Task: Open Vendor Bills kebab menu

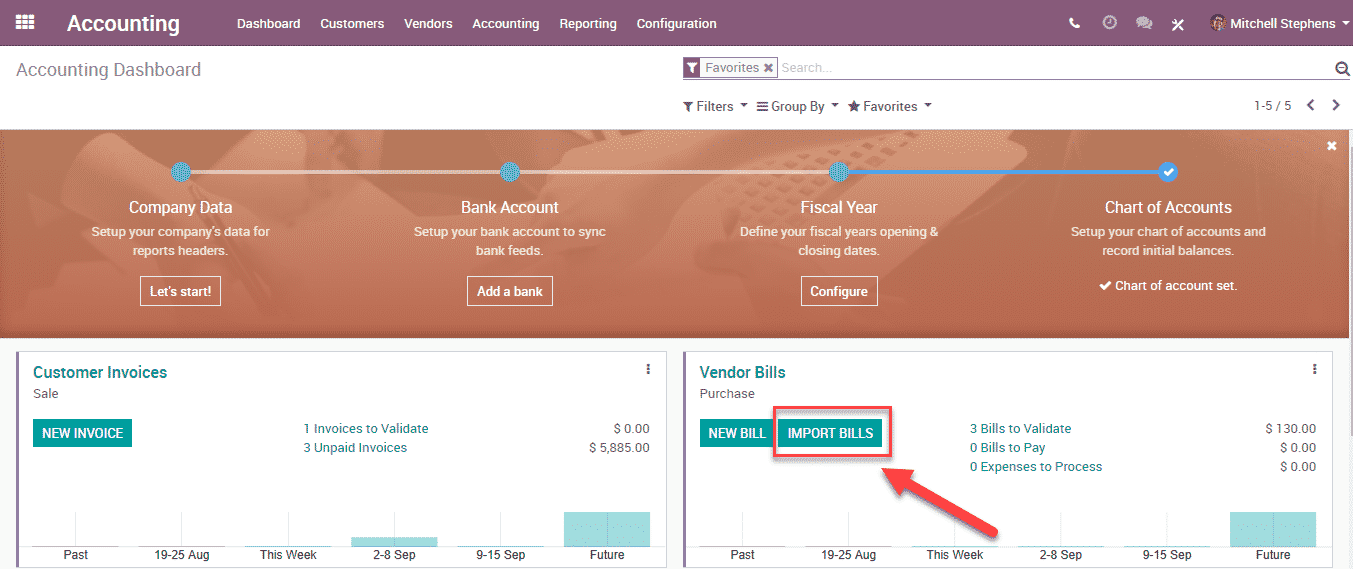Action: (1314, 369)
